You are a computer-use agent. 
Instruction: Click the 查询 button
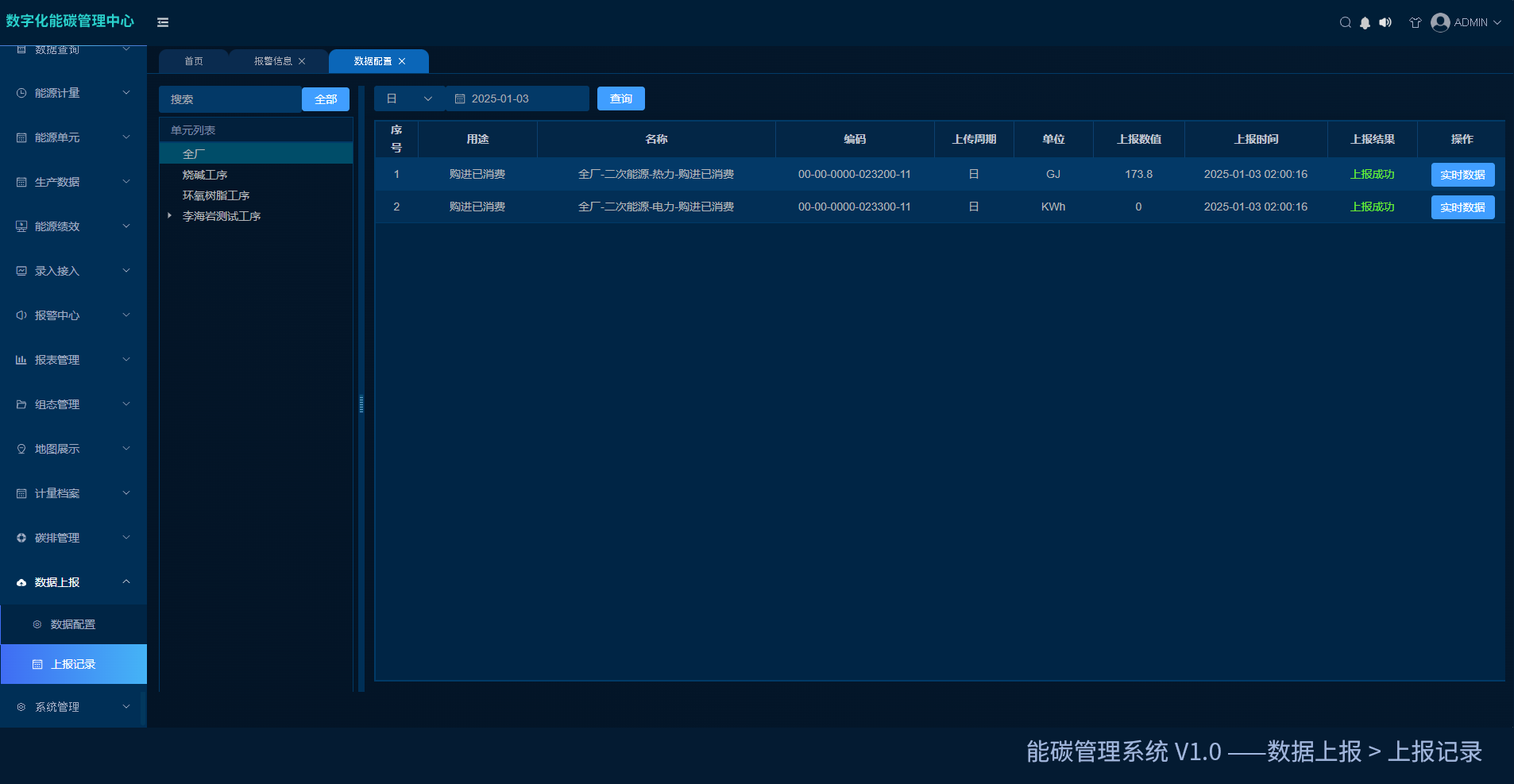point(621,98)
